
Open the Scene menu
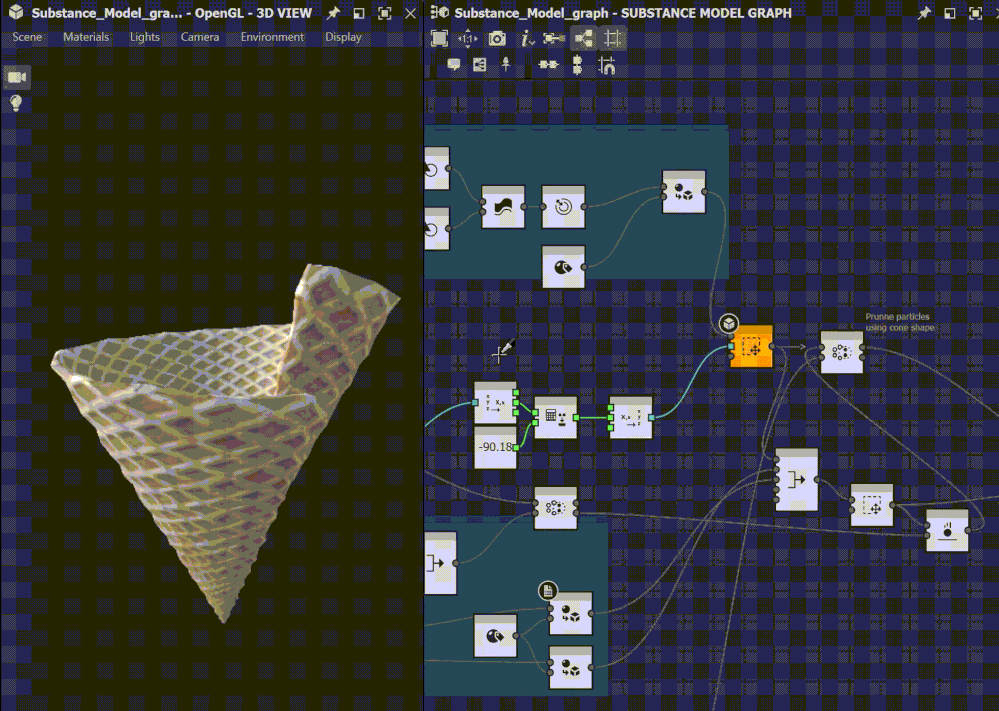tap(26, 37)
